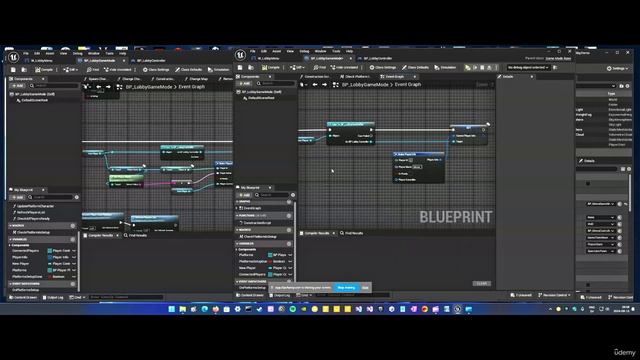Open Class Settings in right window
Screen dimensions: 640x360
(x=383, y=67)
